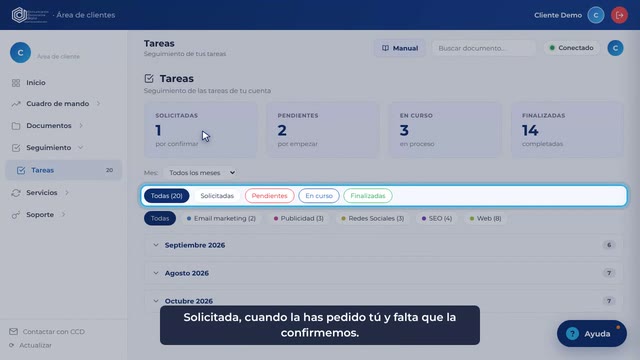Filter by Web (8) category
The height and width of the screenshot is (360, 640).
(x=485, y=218)
